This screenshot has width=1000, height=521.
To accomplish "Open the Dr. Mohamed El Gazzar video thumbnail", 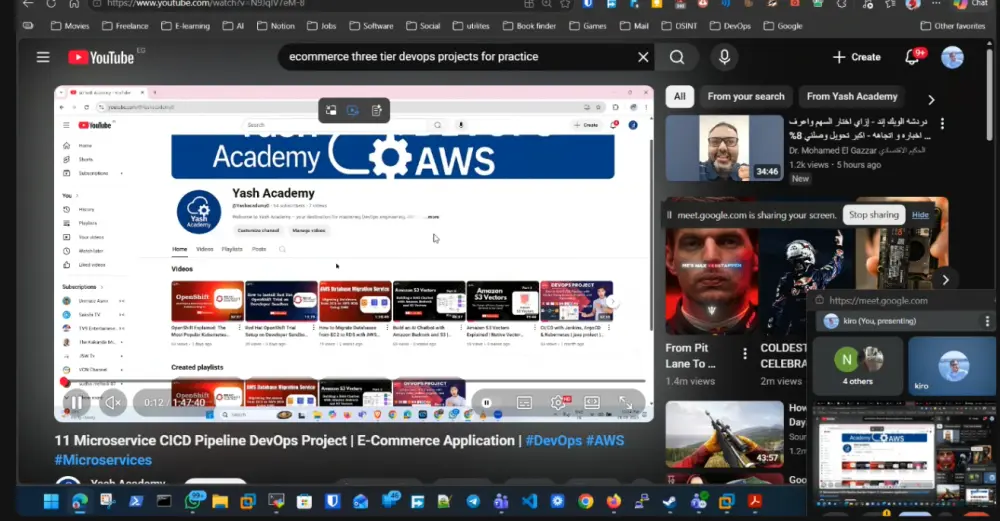I will [x=724, y=149].
